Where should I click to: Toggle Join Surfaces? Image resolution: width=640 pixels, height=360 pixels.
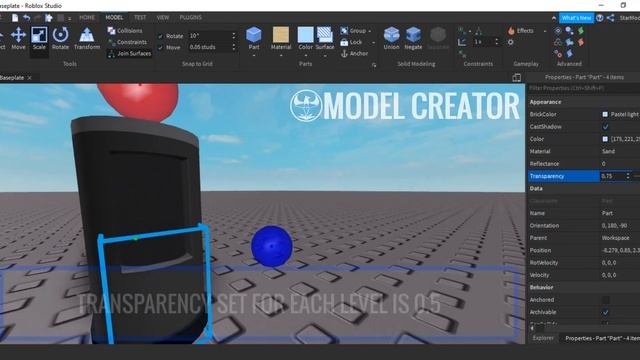click(129, 53)
